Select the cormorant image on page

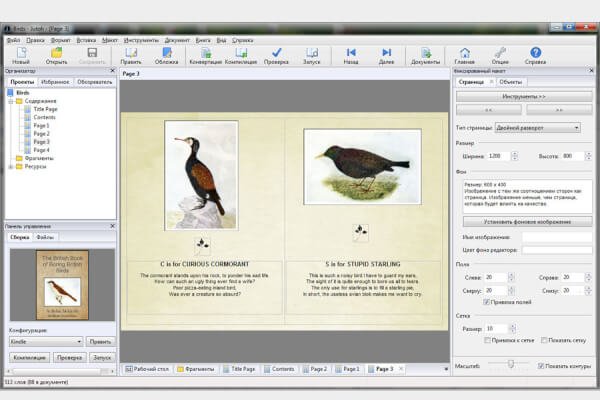coord(201,175)
